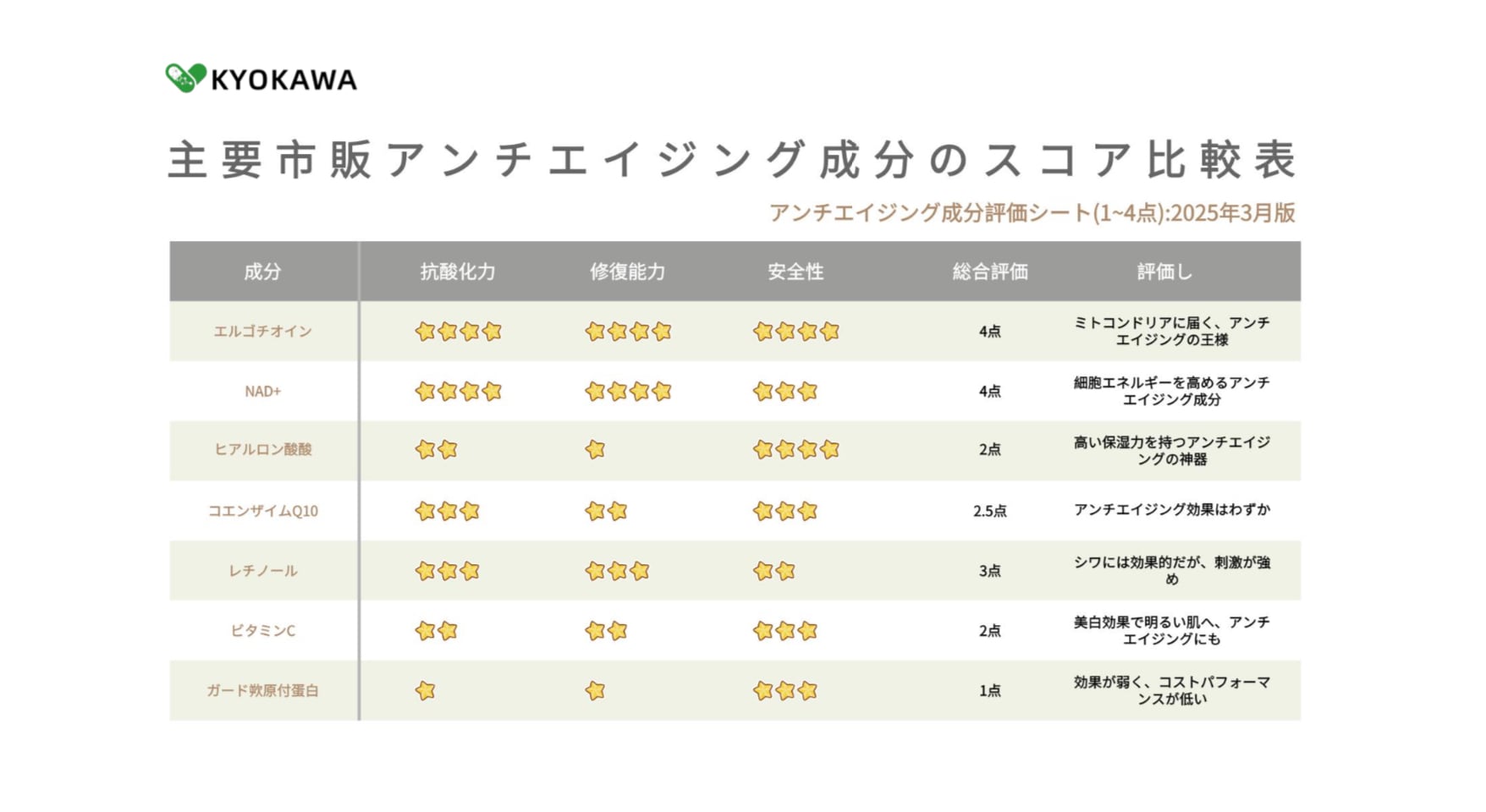The width and height of the screenshot is (1486, 812).
Task: Click the 2.5点 overall score cell
Action: point(990,511)
